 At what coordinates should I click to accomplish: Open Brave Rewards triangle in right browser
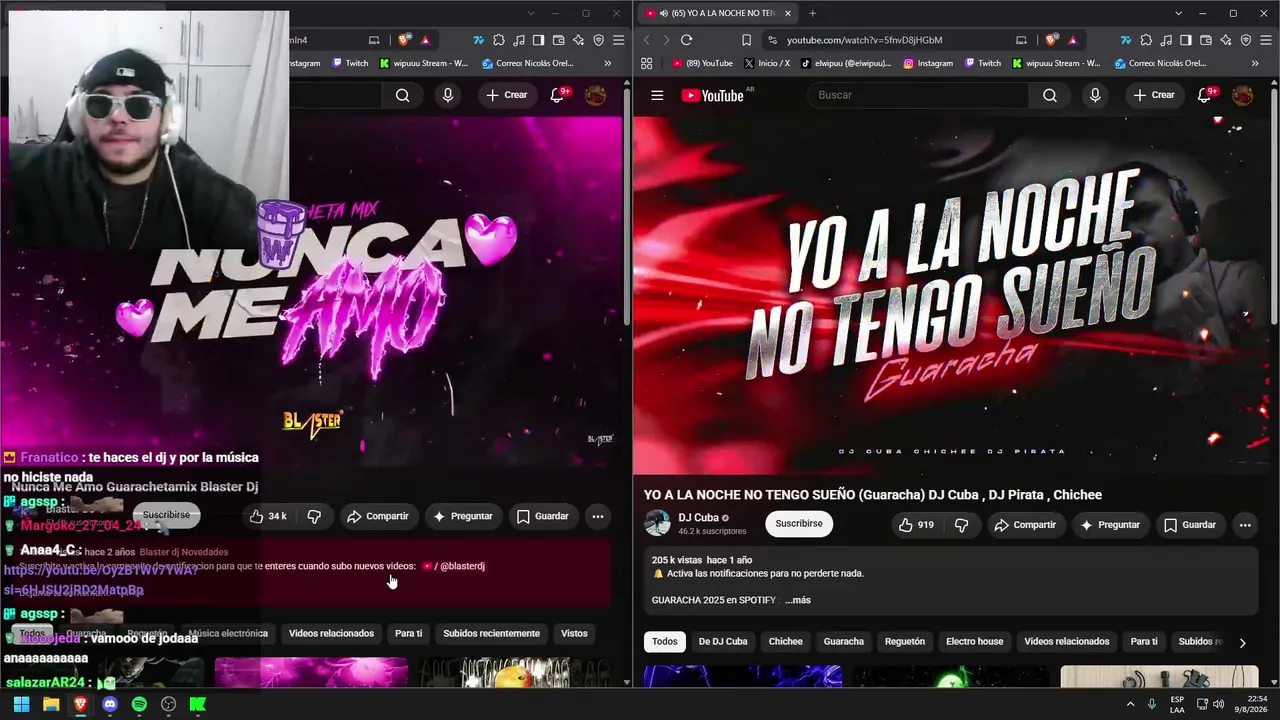1073,40
